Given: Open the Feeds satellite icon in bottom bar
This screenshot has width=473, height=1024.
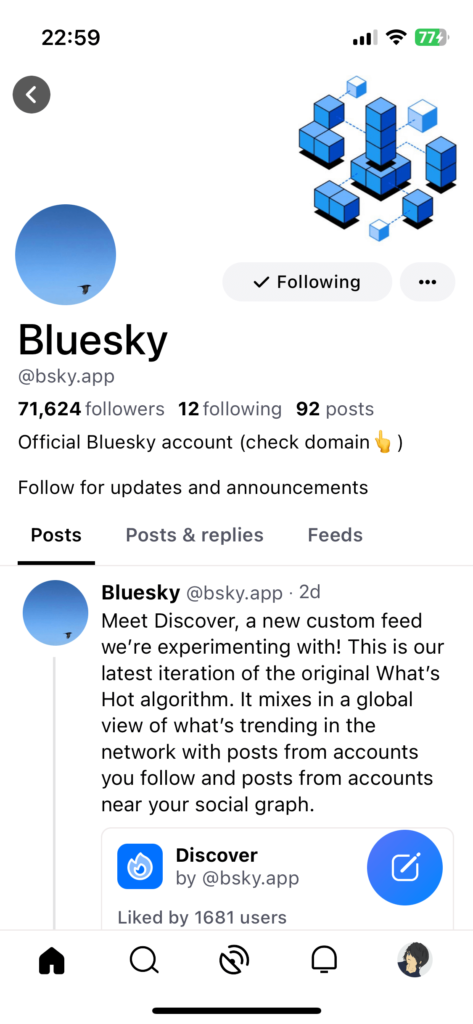Looking at the screenshot, I should 234,960.
